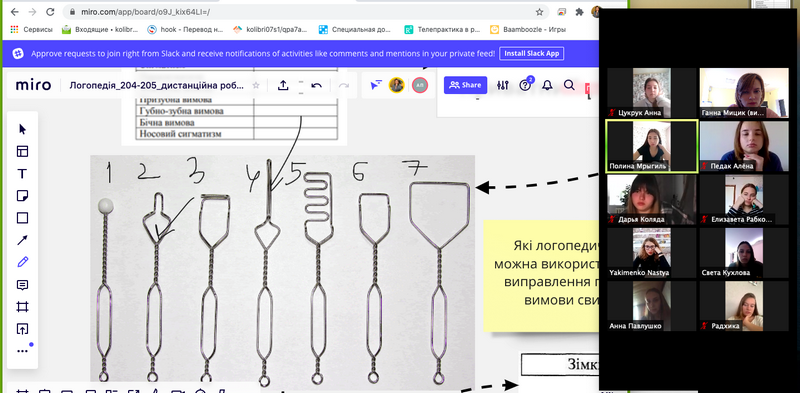Click the table cell Носовий сигматизм
800x393 pixels.
(x=195, y=134)
